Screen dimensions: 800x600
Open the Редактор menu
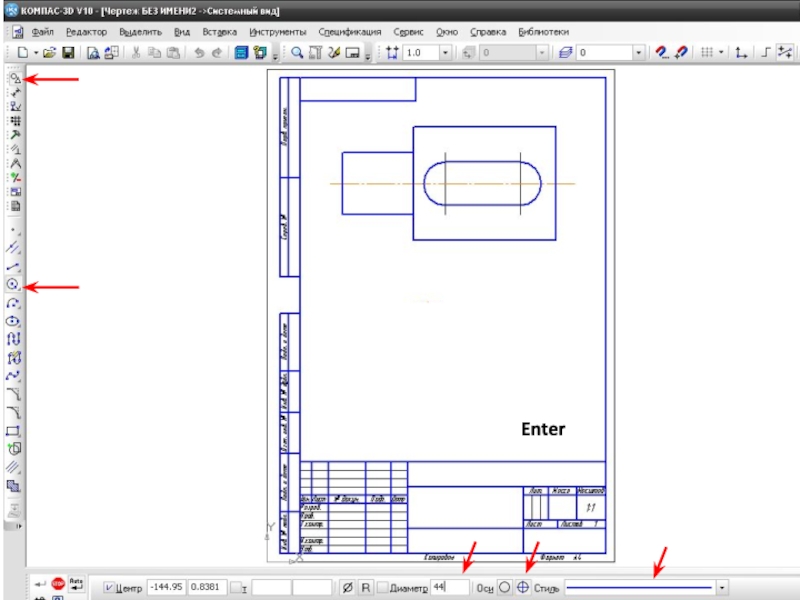pyautogui.click(x=87, y=32)
